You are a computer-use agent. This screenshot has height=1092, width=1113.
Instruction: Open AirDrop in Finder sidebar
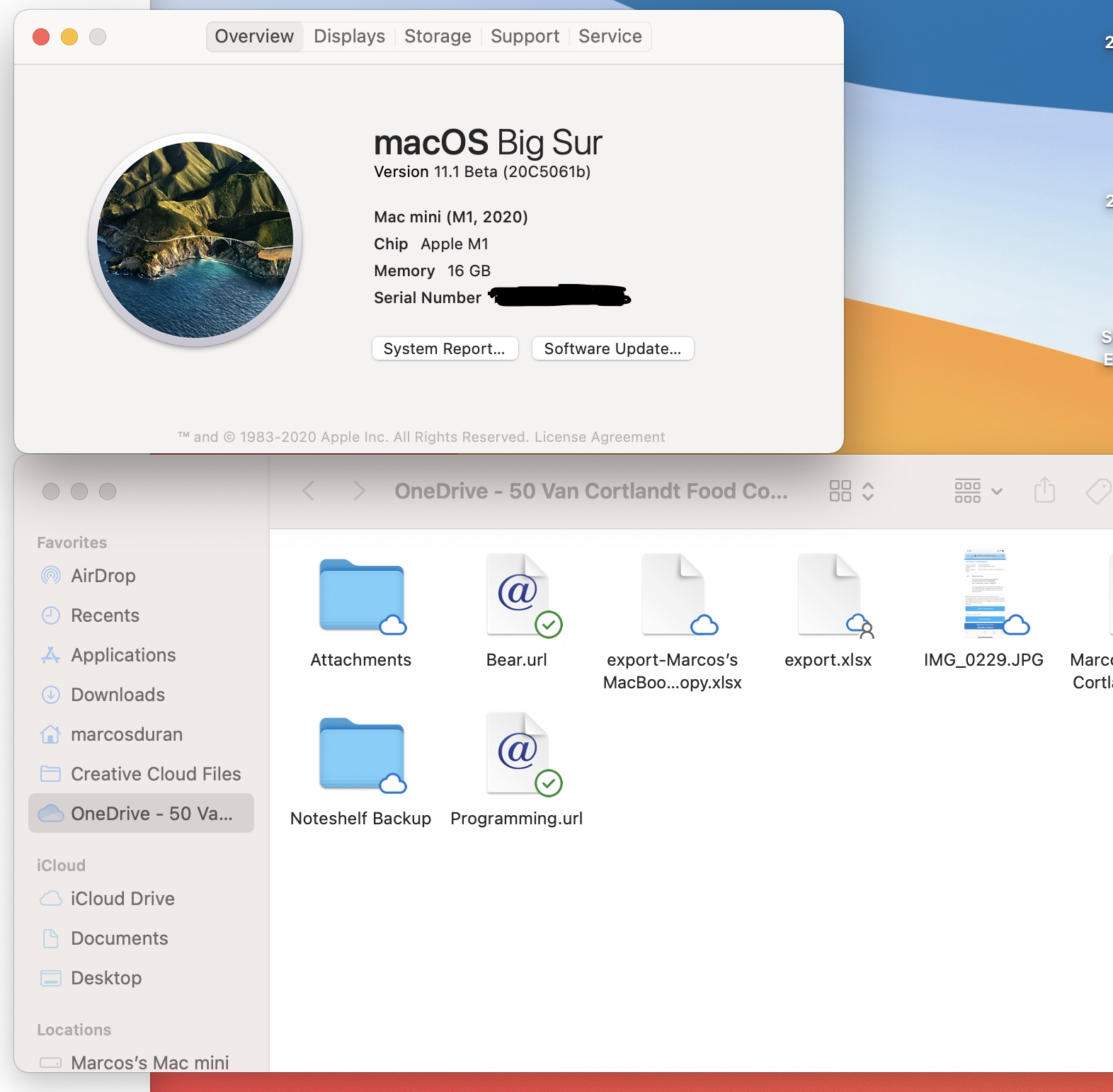(141, 576)
